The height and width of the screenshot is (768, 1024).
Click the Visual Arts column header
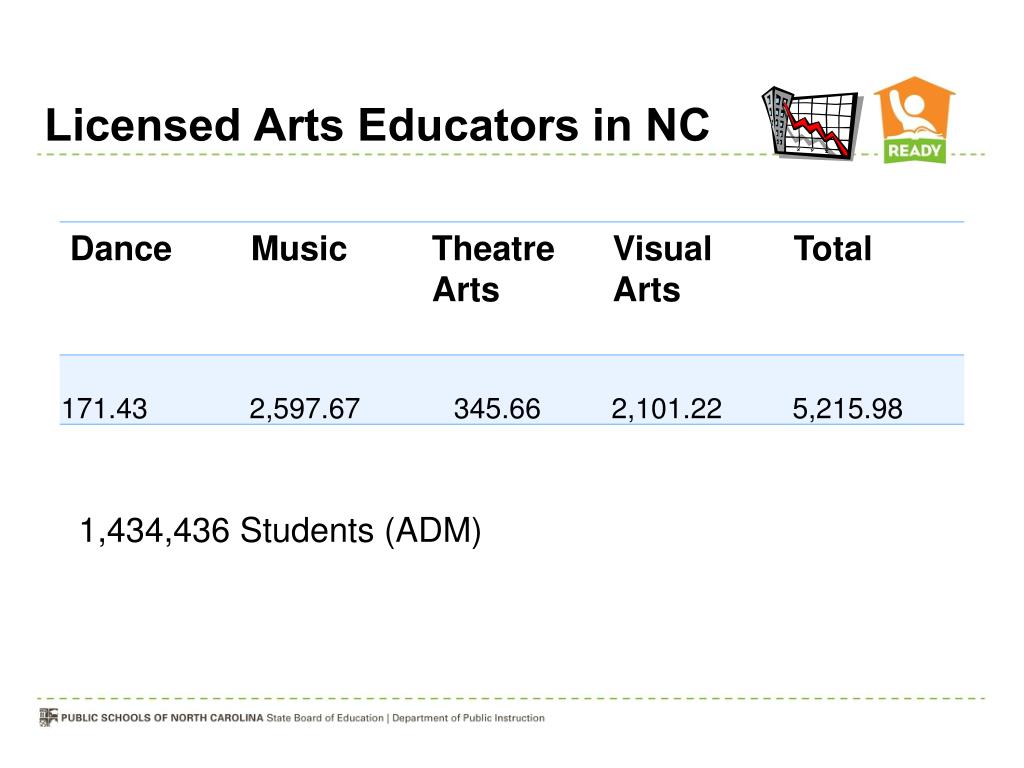tap(662, 269)
